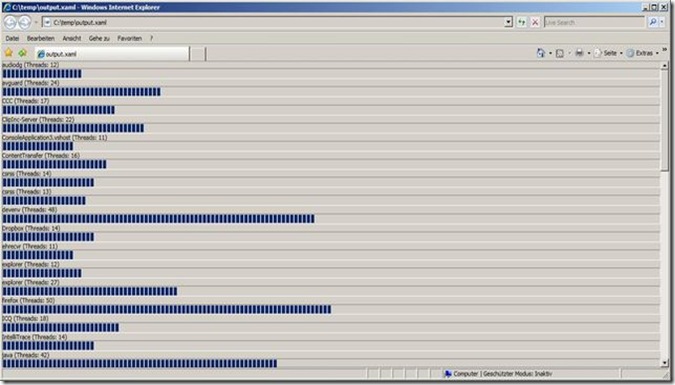Open the Datei menu
Image resolution: width=675 pixels, height=385 pixels.
pyautogui.click(x=12, y=38)
